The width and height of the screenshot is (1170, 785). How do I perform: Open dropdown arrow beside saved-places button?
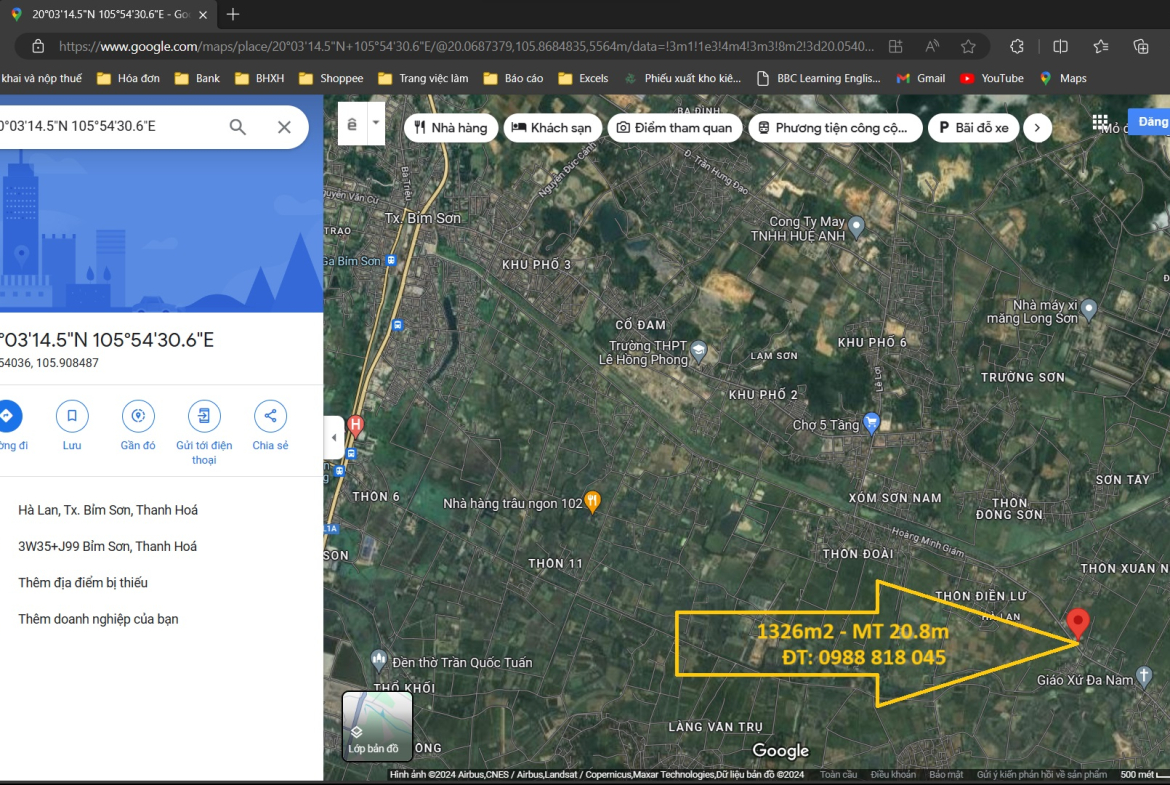pos(376,124)
